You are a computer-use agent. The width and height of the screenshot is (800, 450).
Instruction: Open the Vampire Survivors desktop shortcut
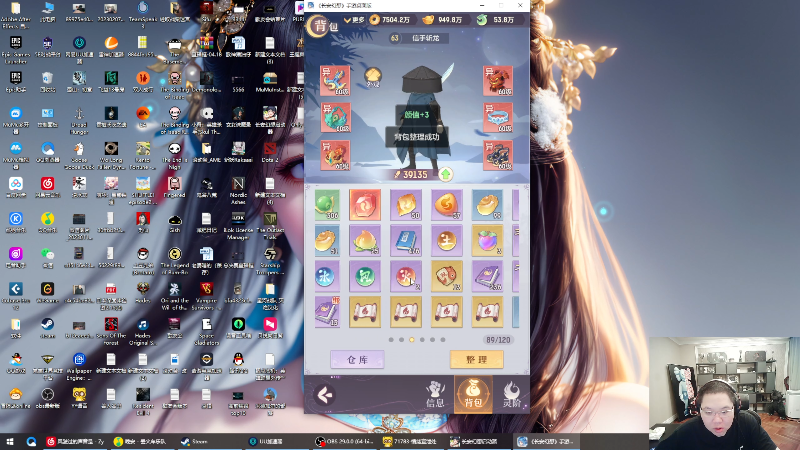click(x=206, y=296)
